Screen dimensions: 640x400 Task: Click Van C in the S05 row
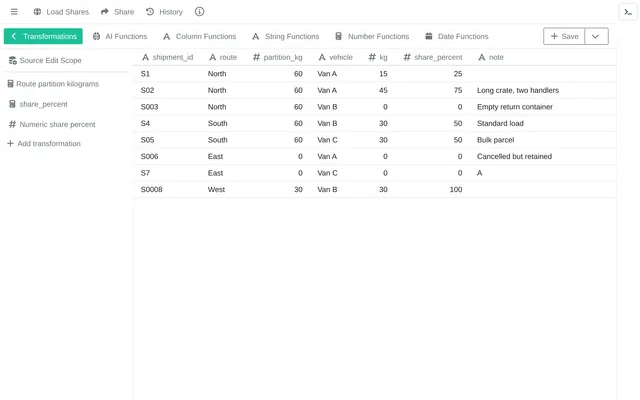[x=327, y=140]
